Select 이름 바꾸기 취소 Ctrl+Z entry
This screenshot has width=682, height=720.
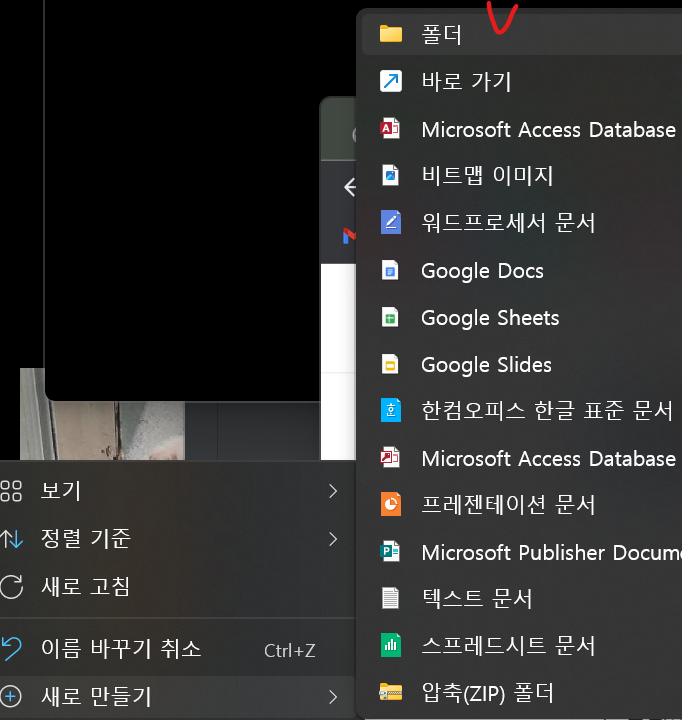click(177, 648)
